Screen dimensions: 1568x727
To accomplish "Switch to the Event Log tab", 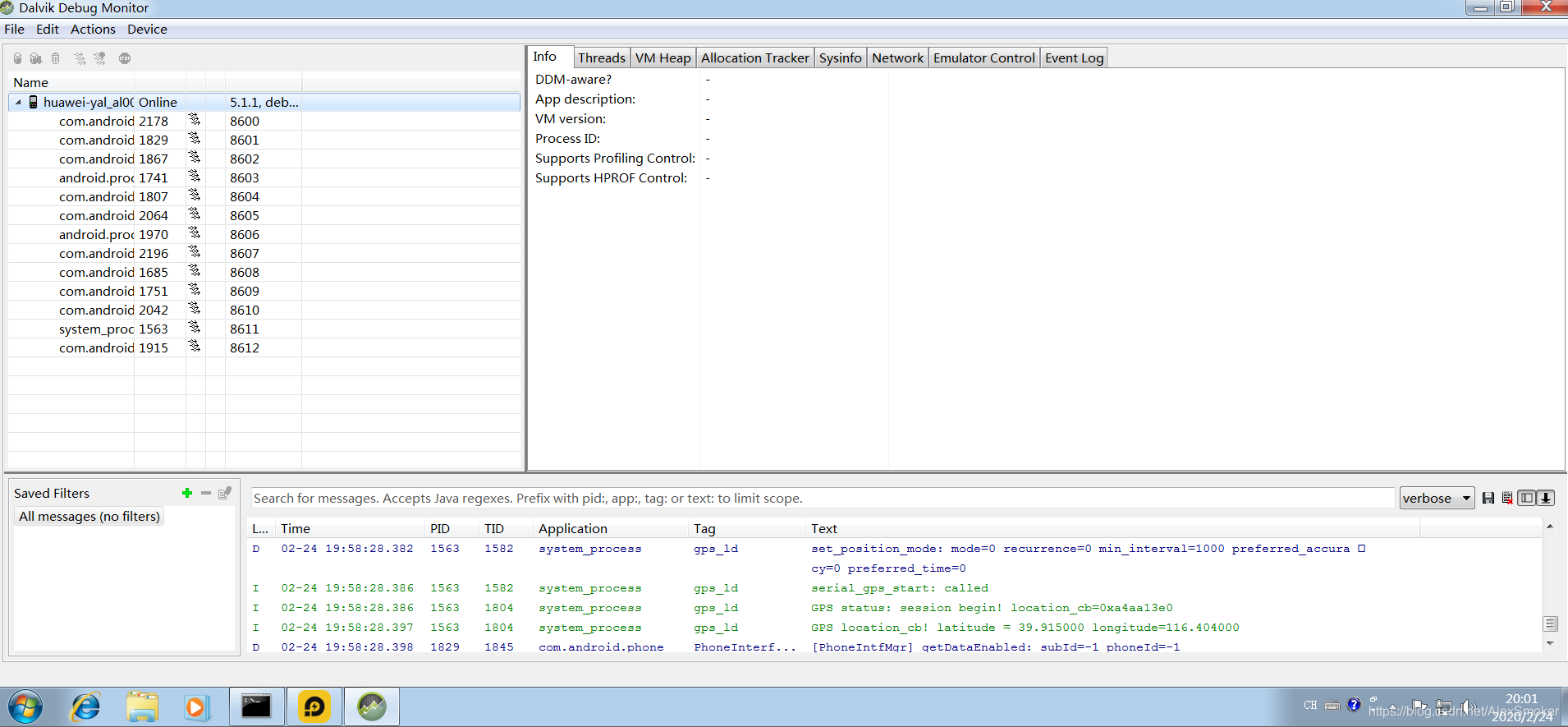I will tap(1074, 58).
